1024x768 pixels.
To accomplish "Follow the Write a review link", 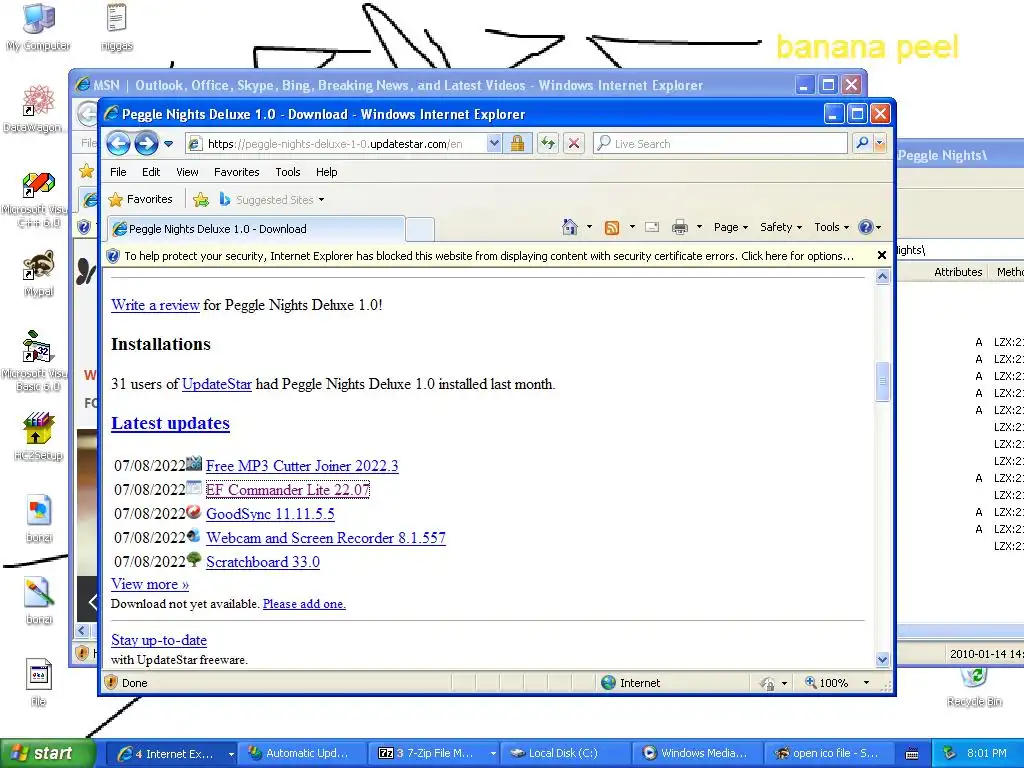I will tap(155, 305).
